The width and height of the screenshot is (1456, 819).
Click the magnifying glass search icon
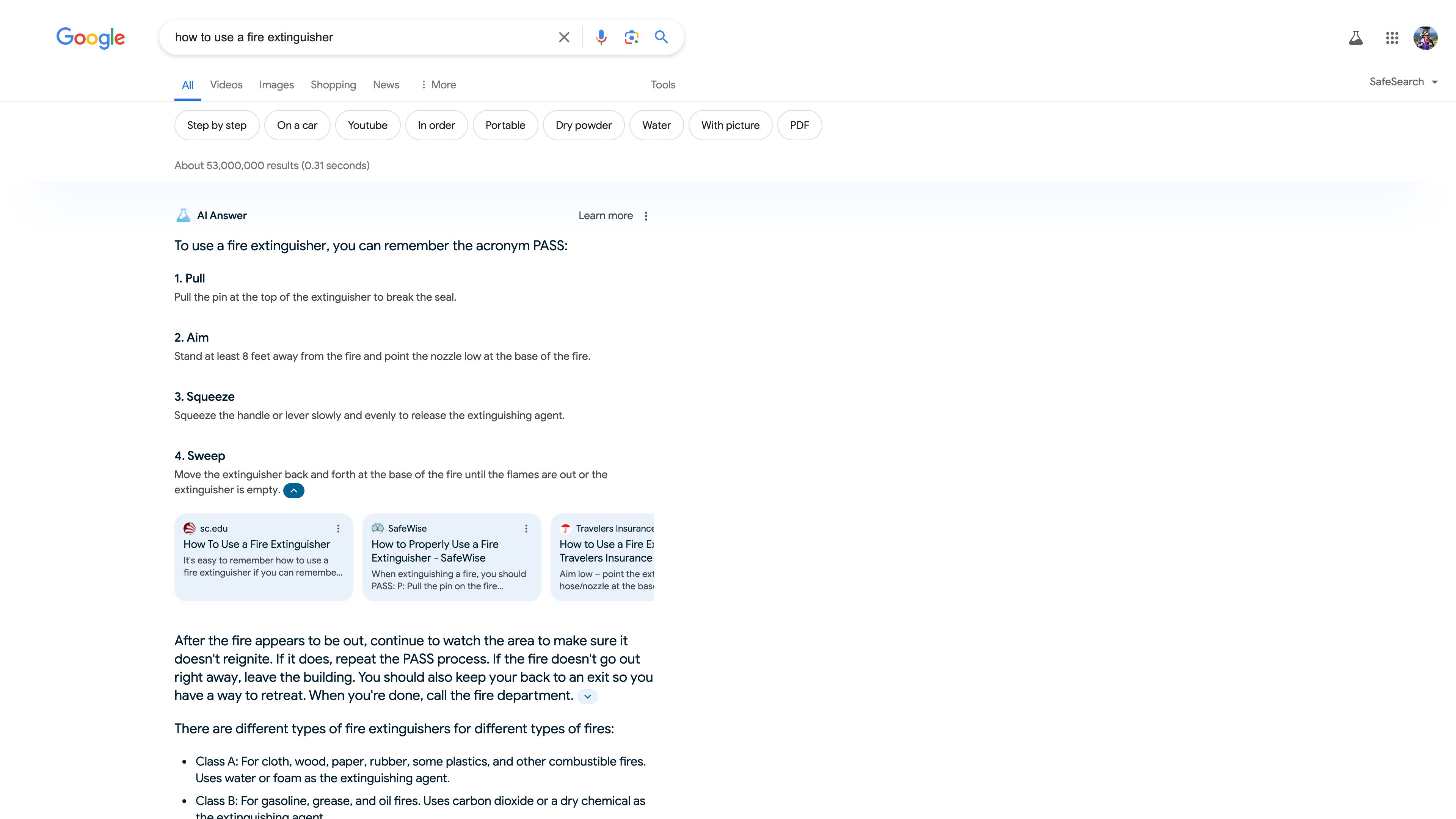661,37
